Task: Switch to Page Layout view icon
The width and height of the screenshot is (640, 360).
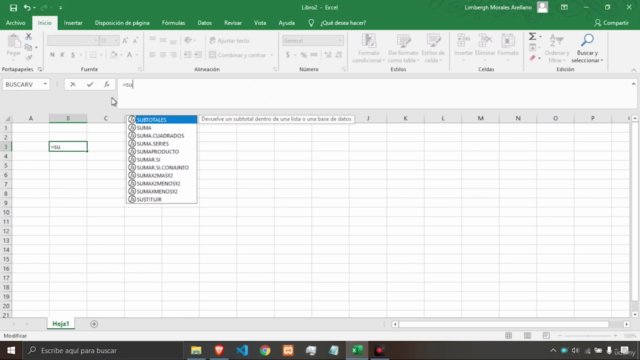Action: 527,336
